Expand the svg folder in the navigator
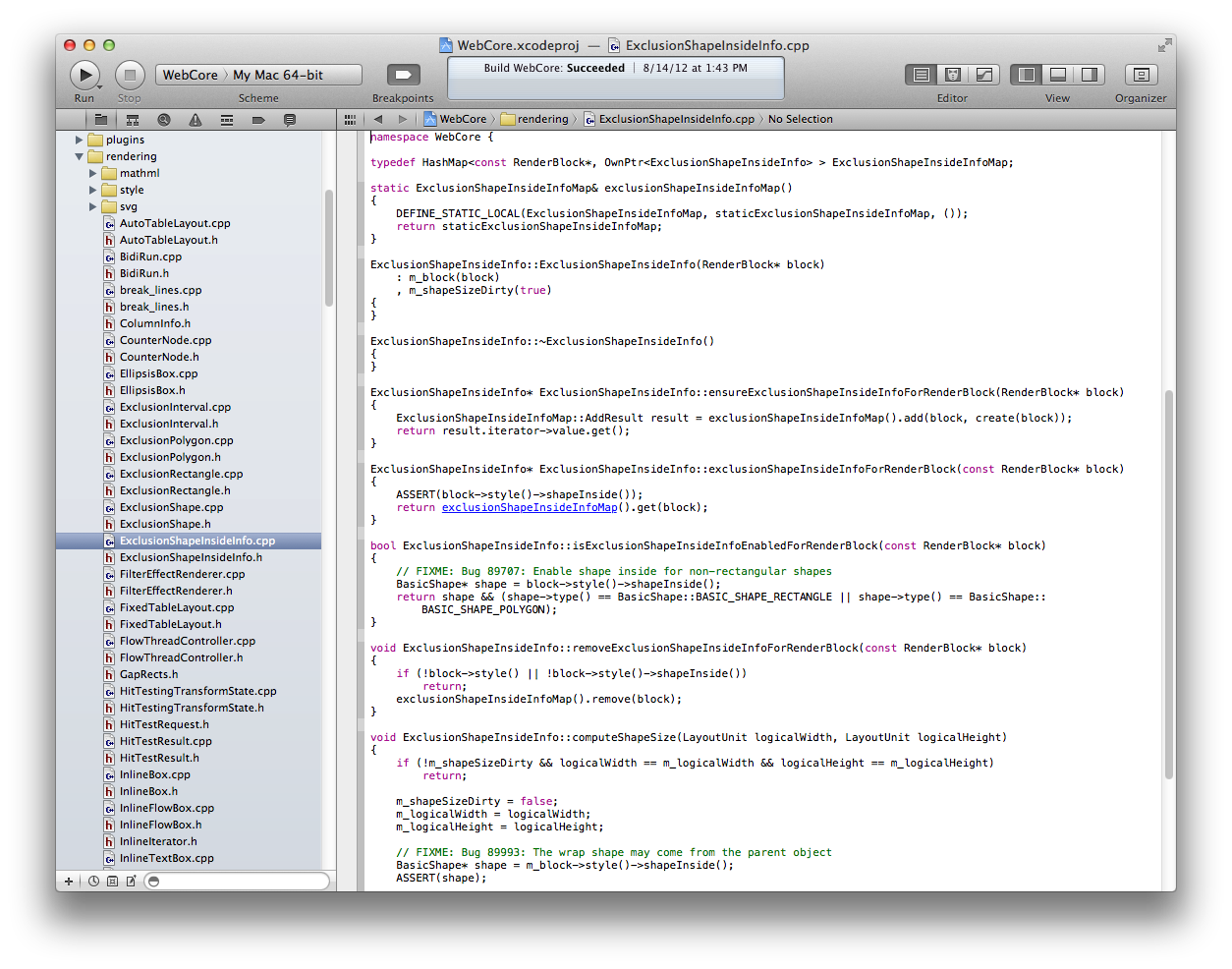1232x969 pixels. point(91,206)
